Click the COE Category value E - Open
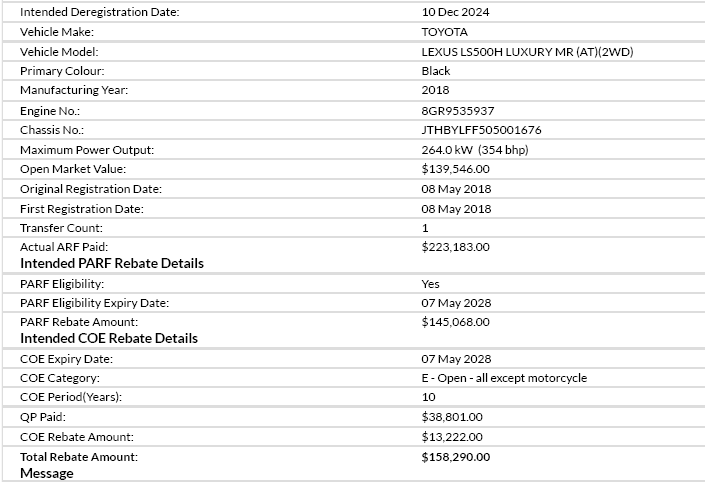This screenshot has width=705, height=482. tap(504, 378)
